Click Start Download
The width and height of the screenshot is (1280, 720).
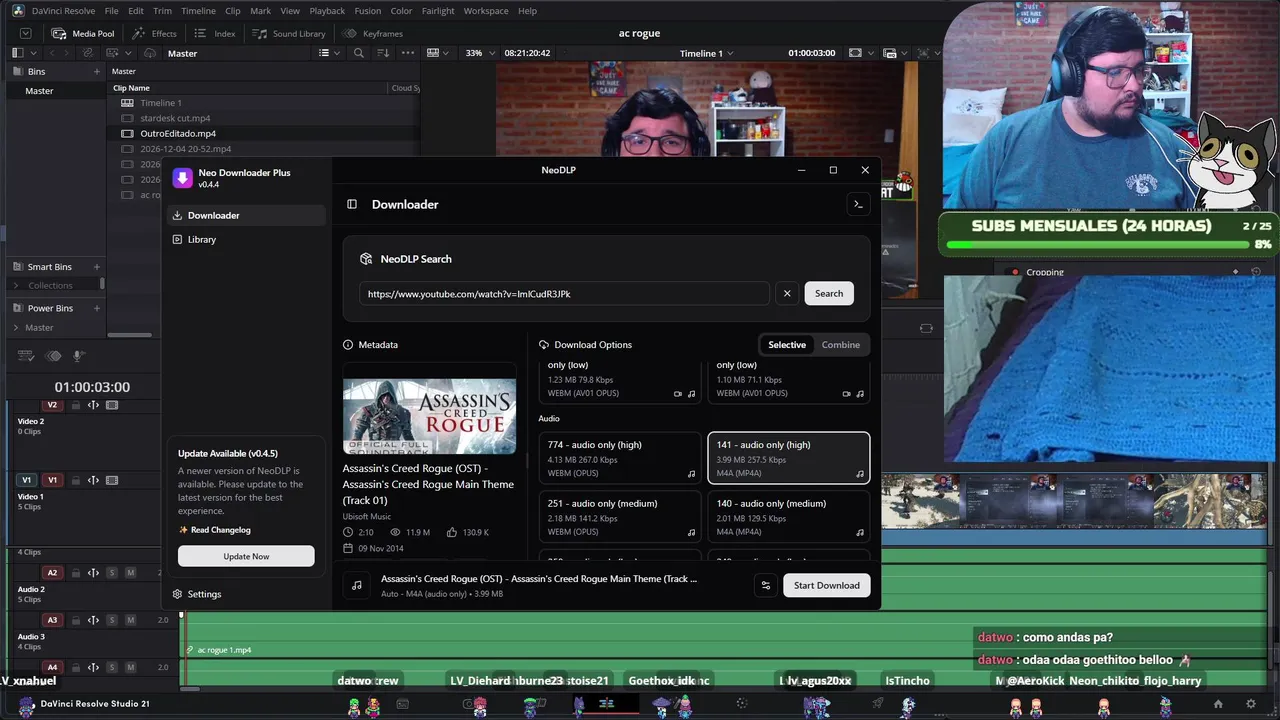[827, 585]
